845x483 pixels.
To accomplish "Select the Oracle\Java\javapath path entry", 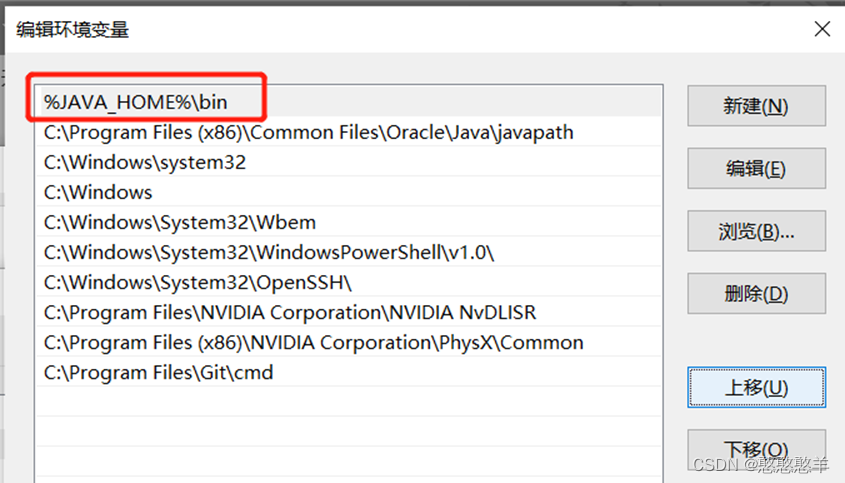I will [348, 132].
